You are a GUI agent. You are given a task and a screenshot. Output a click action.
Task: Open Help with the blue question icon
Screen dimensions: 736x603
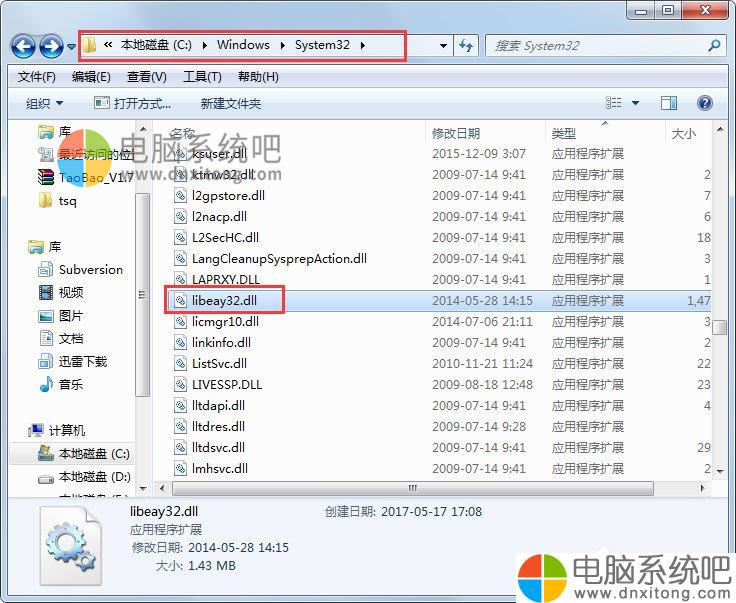(x=705, y=103)
